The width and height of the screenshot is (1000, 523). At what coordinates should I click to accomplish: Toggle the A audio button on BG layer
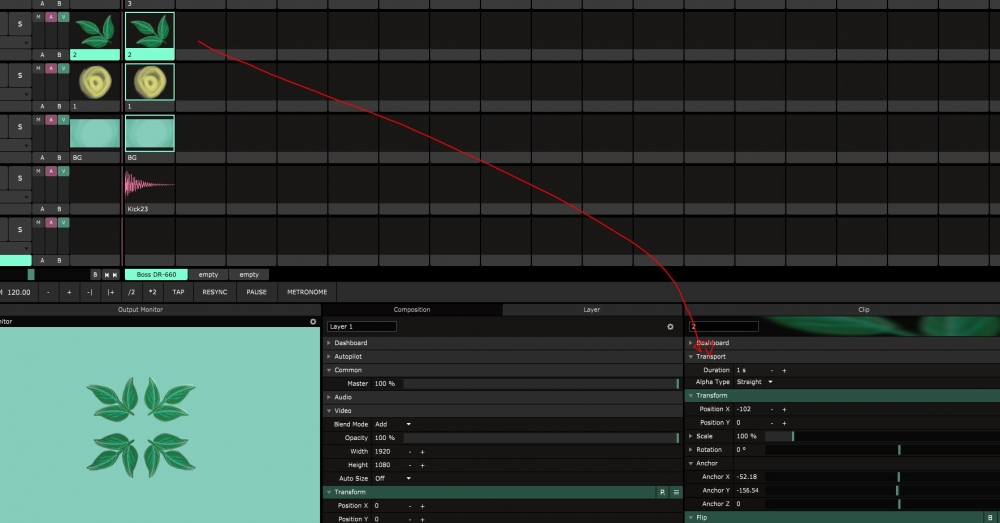click(x=51, y=119)
